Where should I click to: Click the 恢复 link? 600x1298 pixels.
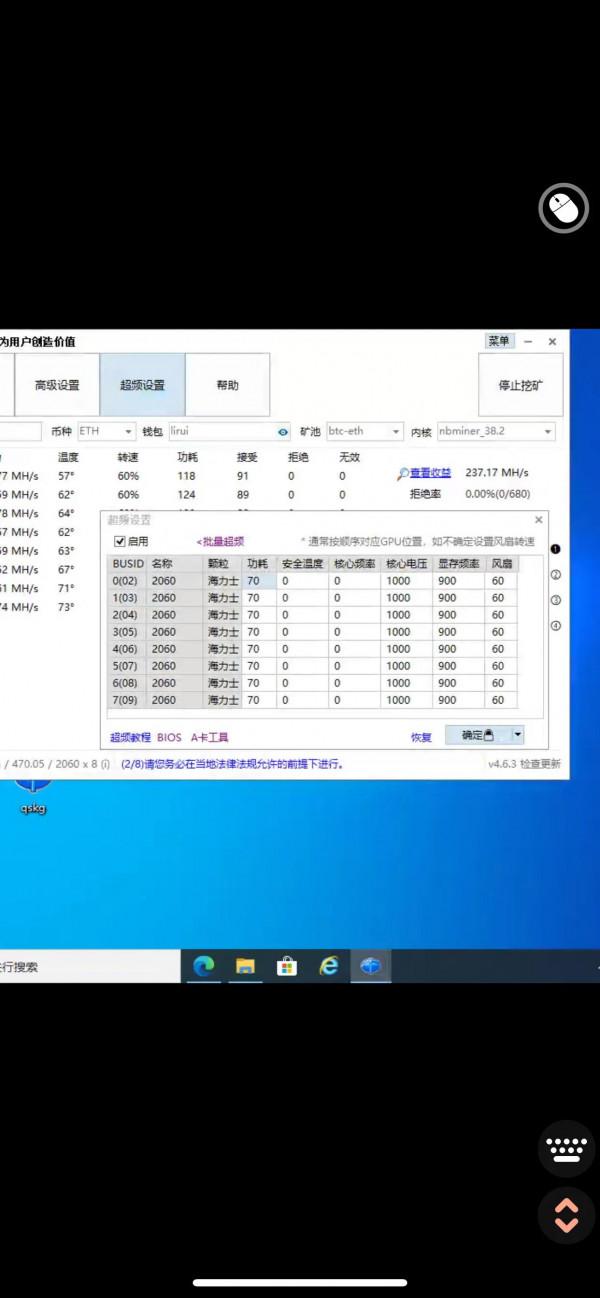[x=421, y=737]
